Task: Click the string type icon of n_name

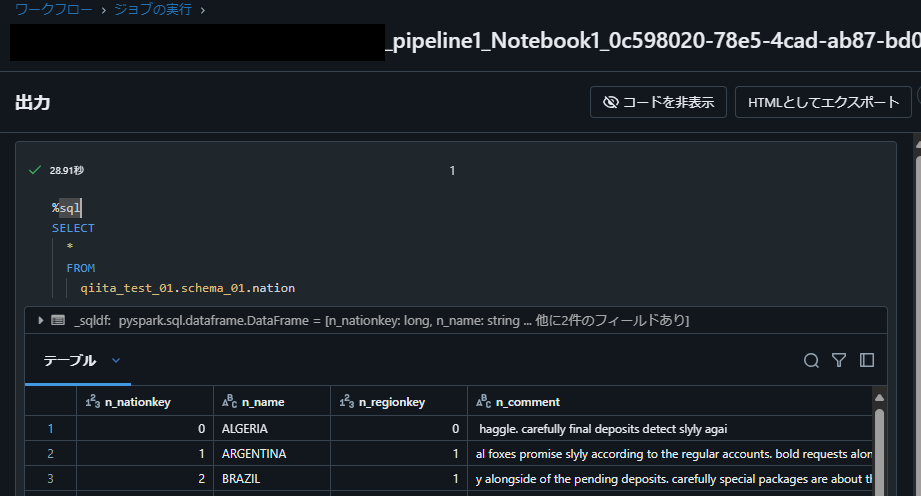Action: 230,401
